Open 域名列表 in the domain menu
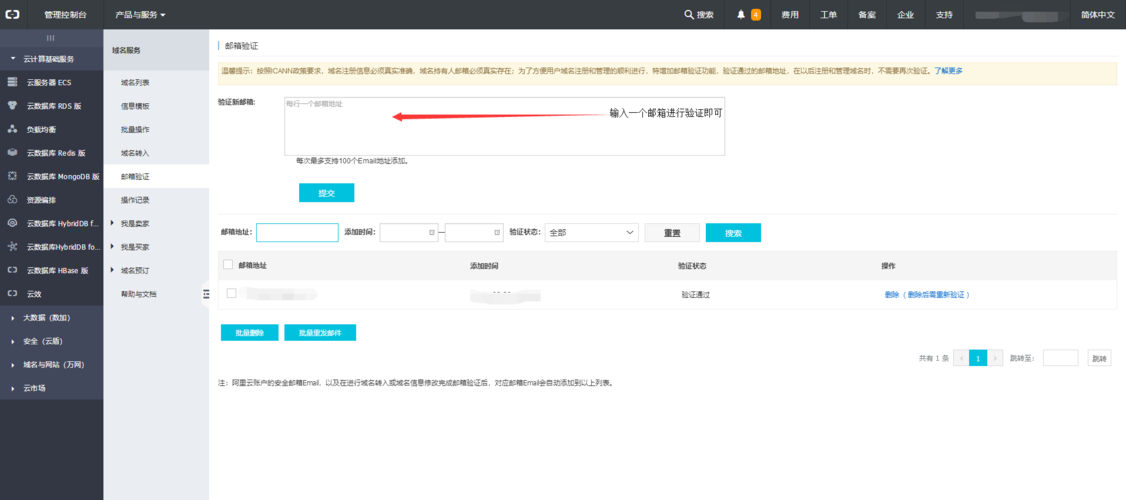Screen dimensions: 1126x500 (135, 83)
